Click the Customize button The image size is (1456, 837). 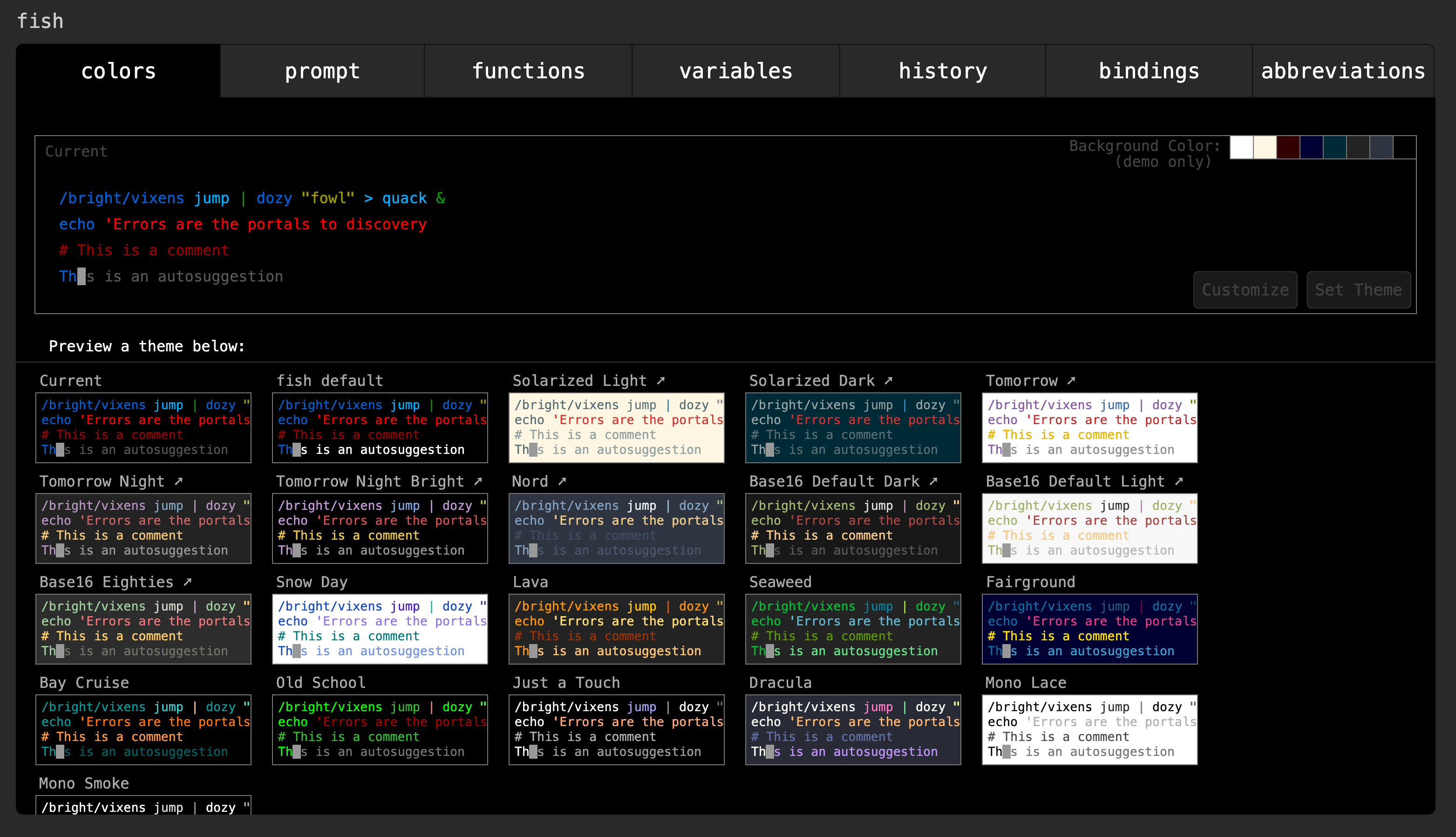coord(1245,290)
